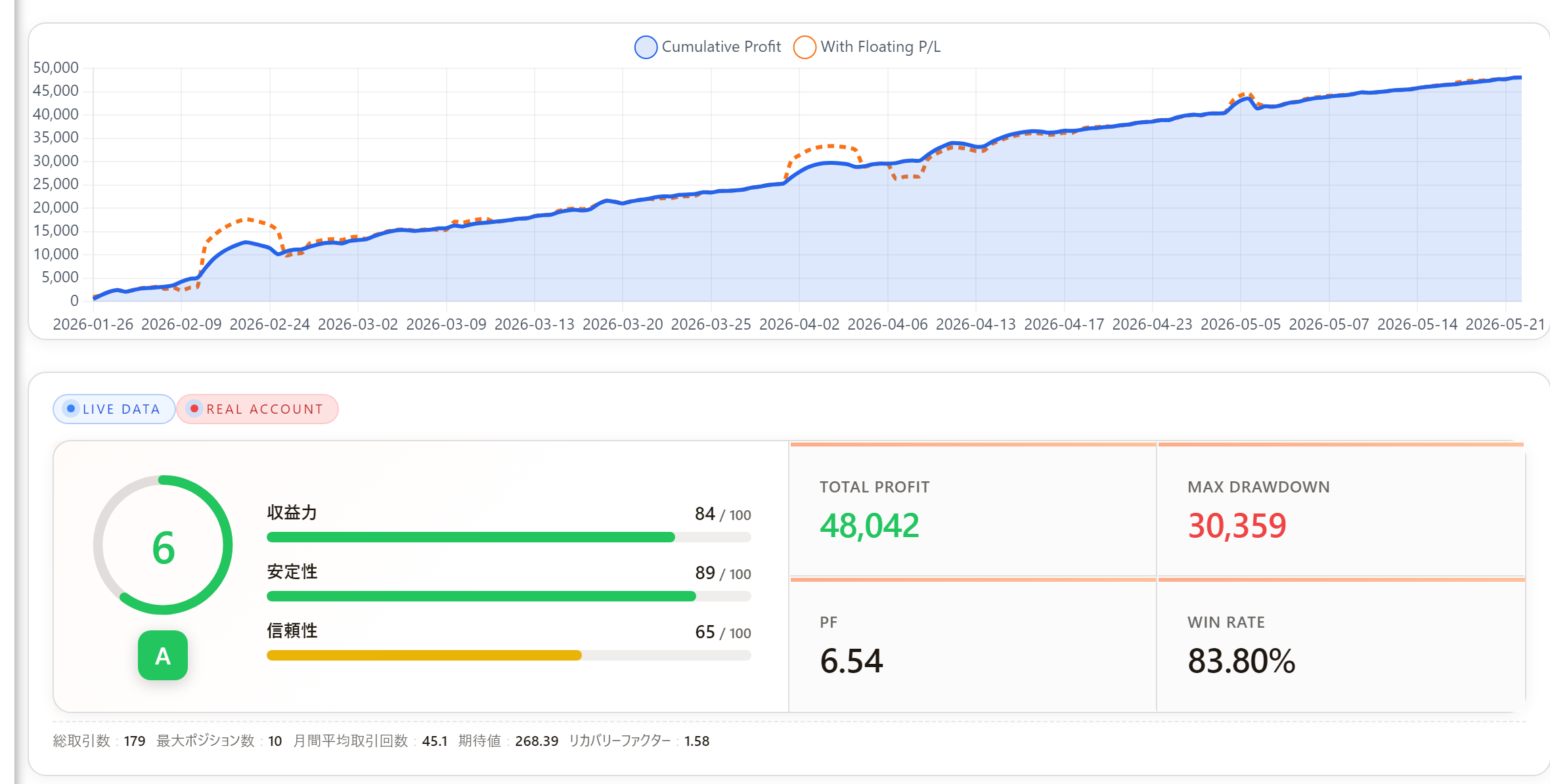Viewport: 1550px width, 784px height.
Task: Click the green A grade badge
Action: (163, 655)
